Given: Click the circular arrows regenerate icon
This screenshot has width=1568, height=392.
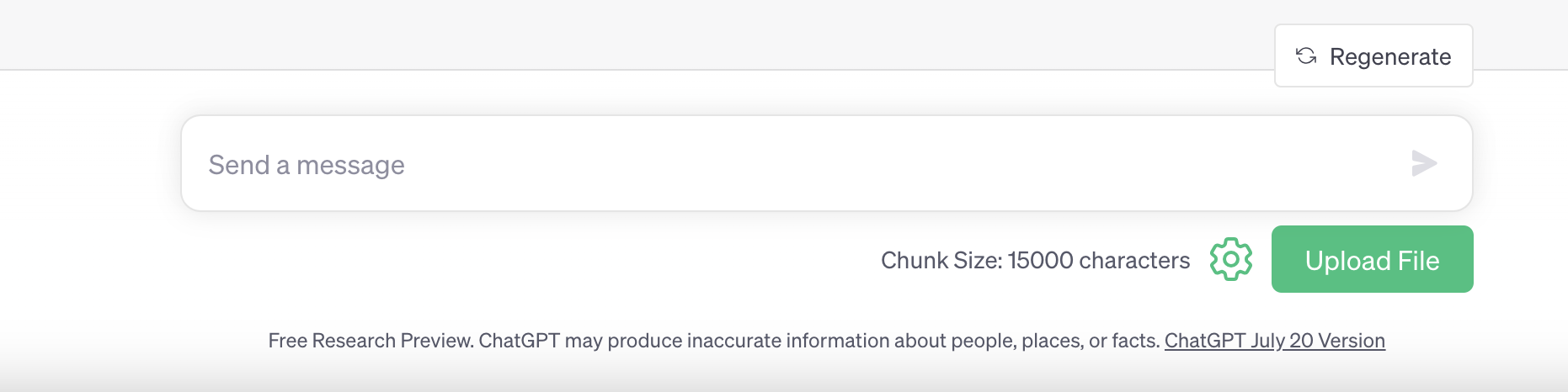Looking at the screenshot, I should tap(1305, 56).
